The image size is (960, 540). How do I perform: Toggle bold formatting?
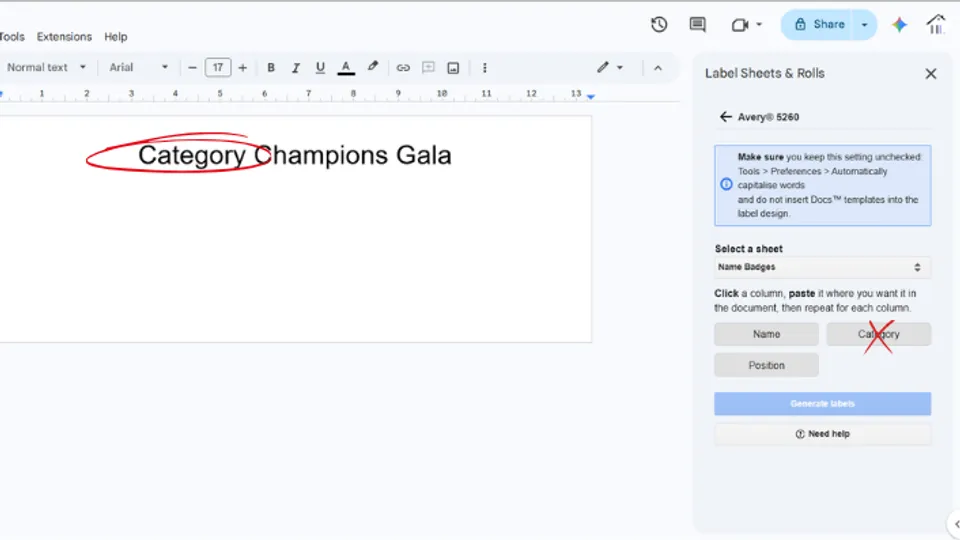click(x=271, y=67)
